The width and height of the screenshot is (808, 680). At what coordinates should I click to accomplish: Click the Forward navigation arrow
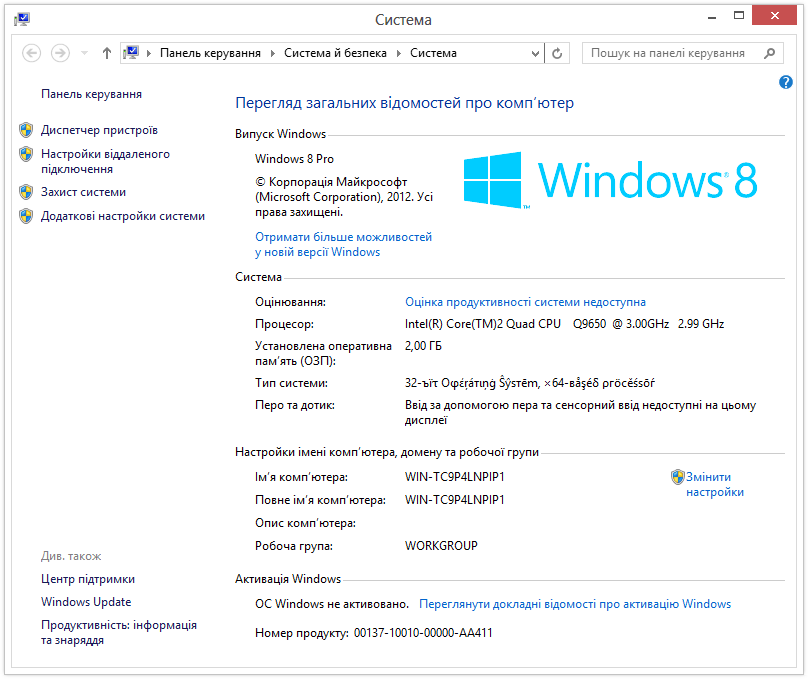click(60, 53)
